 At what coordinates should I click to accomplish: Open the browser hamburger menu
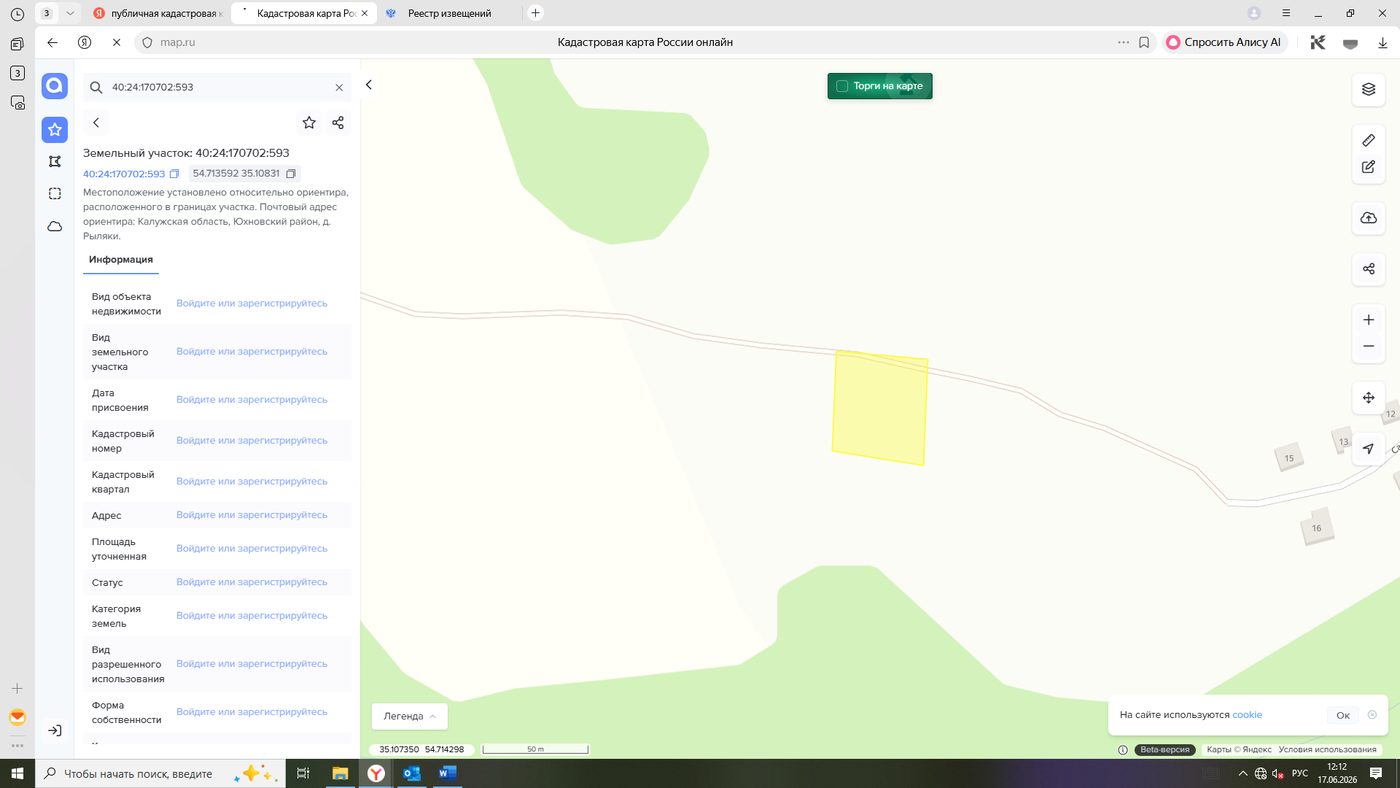(1286, 13)
